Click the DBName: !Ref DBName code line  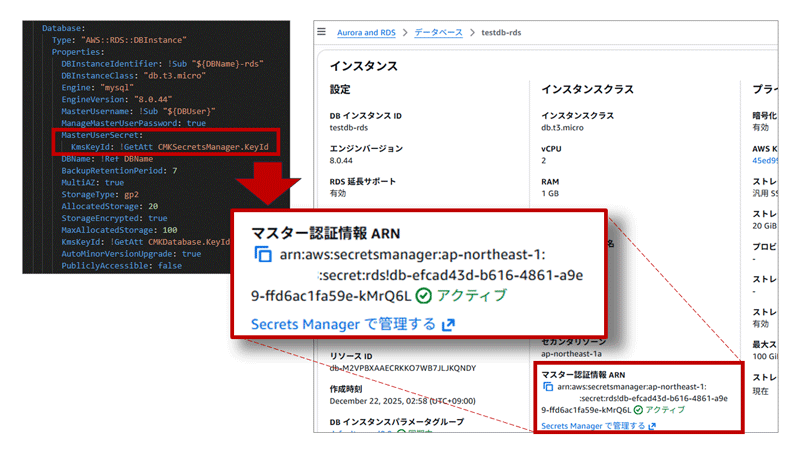[107, 159]
